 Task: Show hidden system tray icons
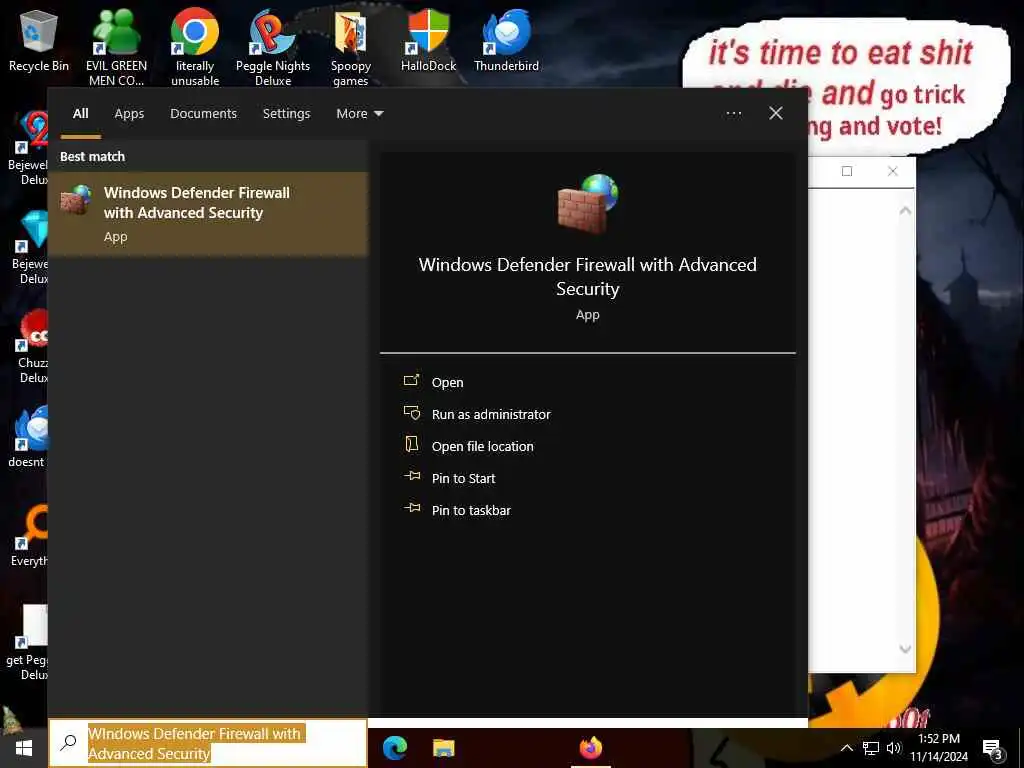[846, 748]
